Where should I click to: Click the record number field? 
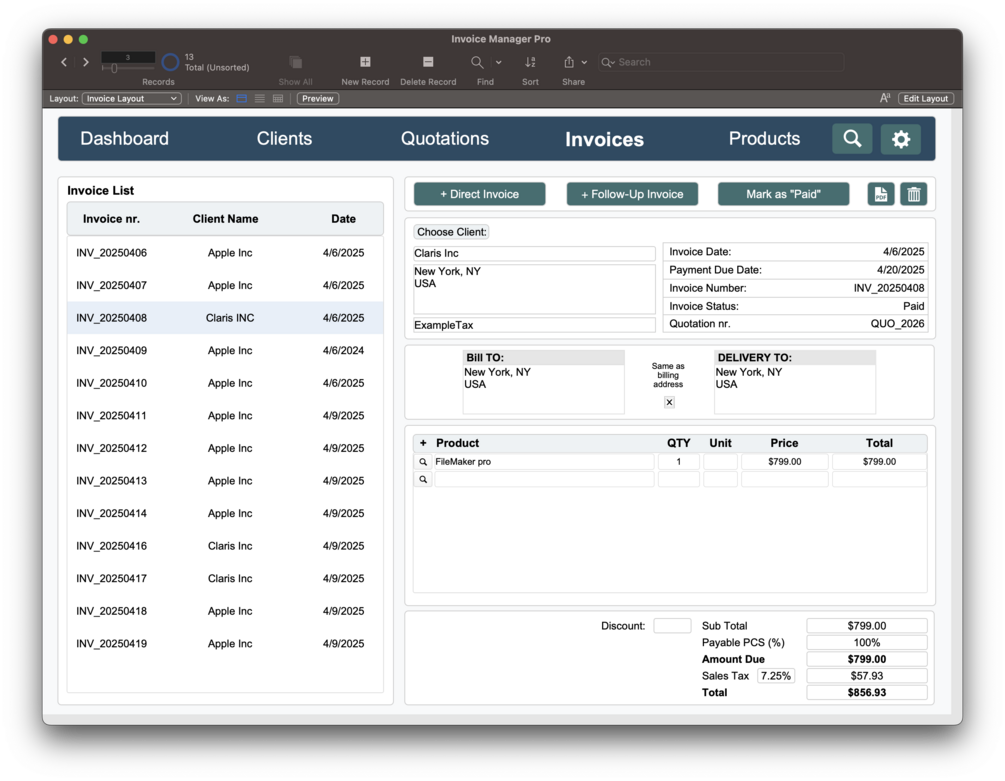coord(128,57)
